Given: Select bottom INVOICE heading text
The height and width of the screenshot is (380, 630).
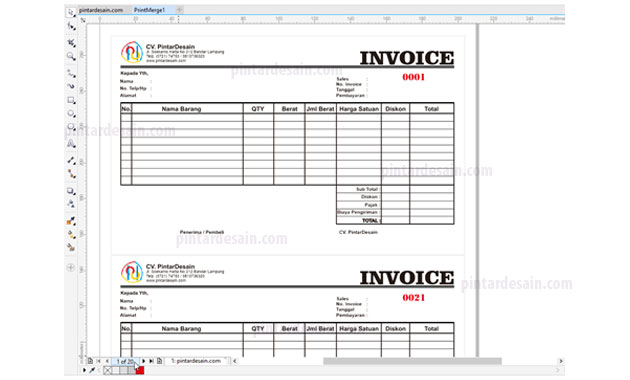Looking at the screenshot, I should point(407,278).
